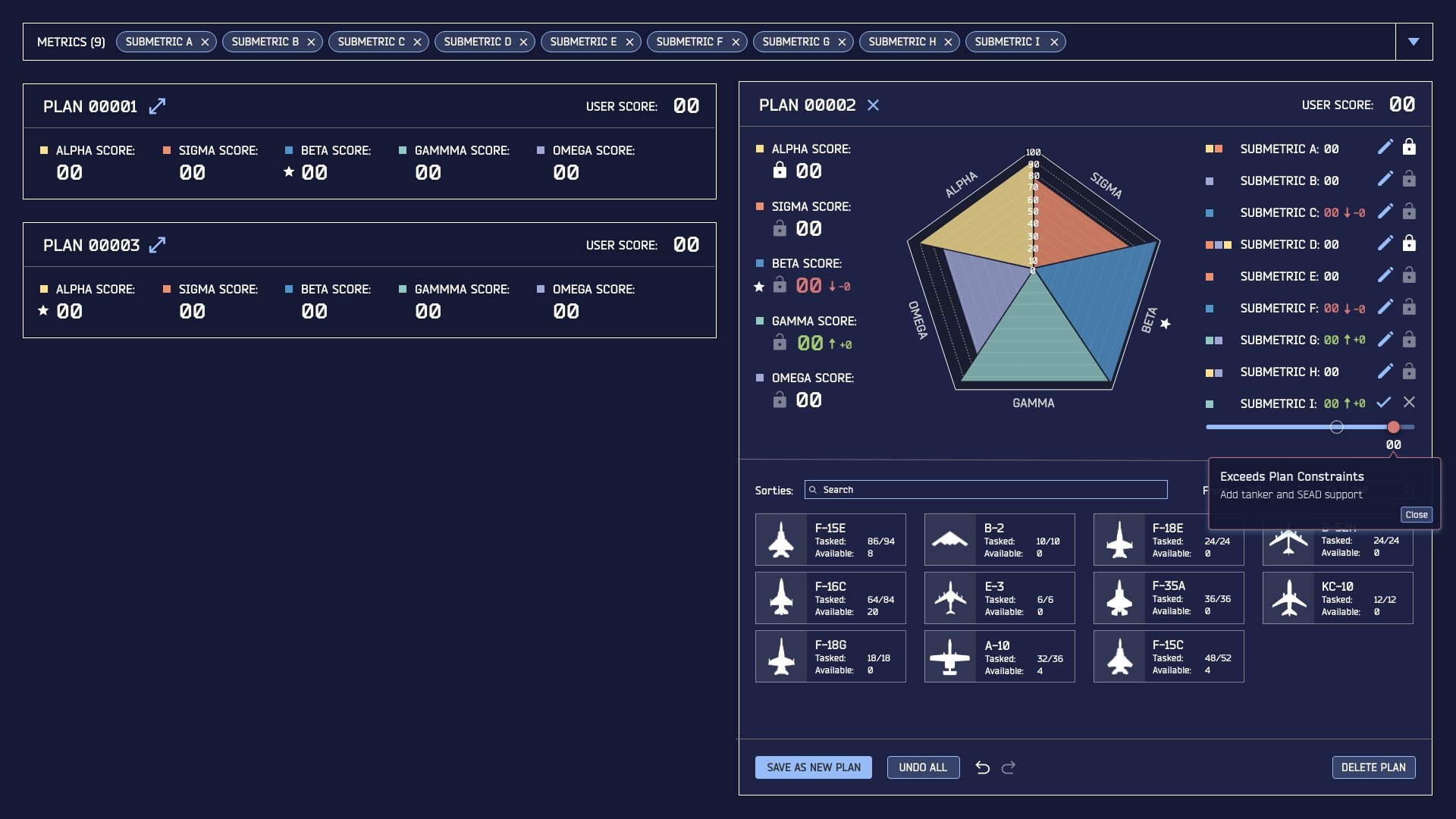Edit Submetric E with the pencil icon
The width and height of the screenshot is (1456, 819).
(x=1385, y=275)
